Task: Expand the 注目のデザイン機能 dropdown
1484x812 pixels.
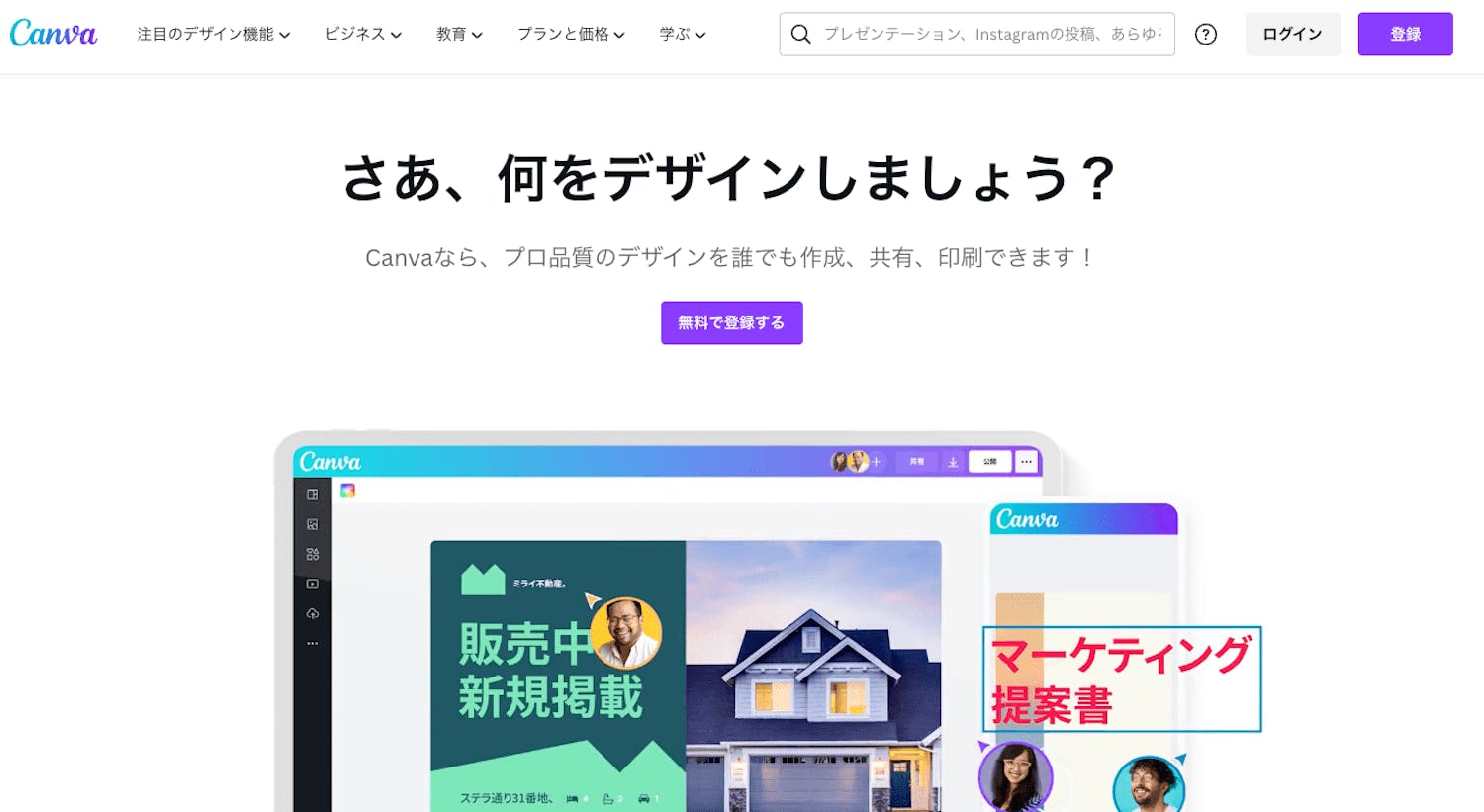Action: [214, 34]
